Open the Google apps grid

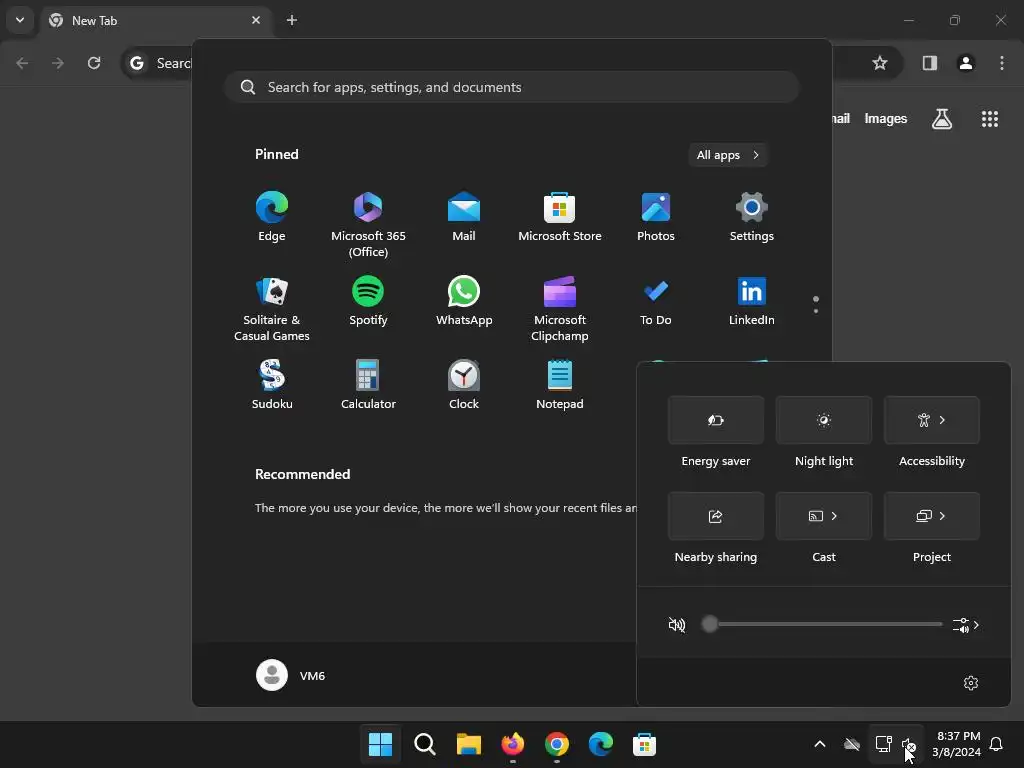pyautogui.click(x=989, y=119)
